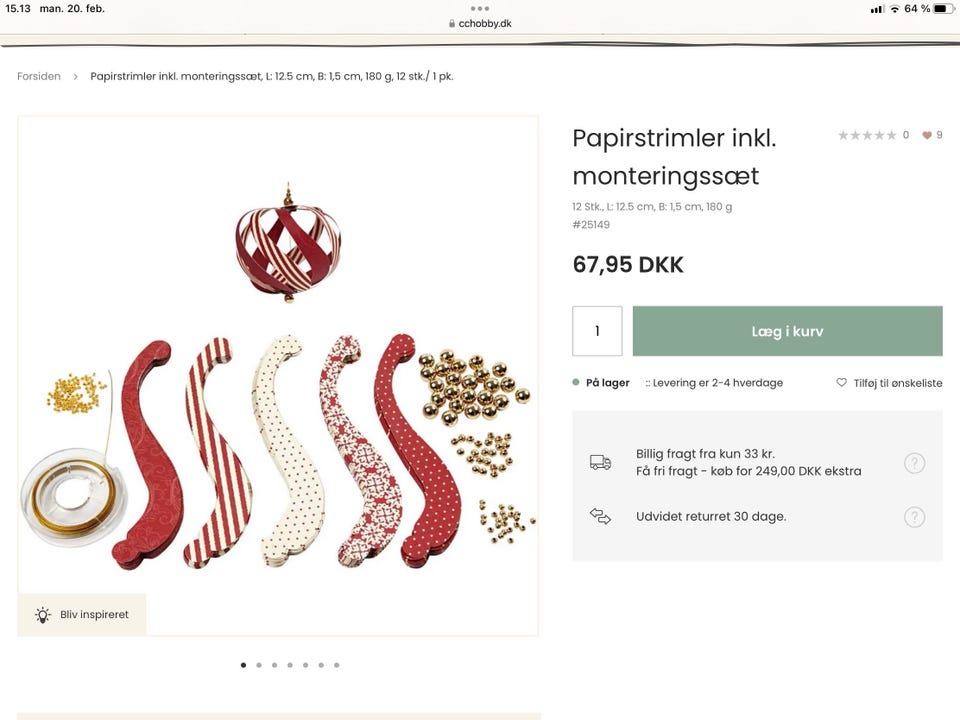Click the heart favorites icon showing 9
The image size is (960, 720).
[x=927, y=135]
